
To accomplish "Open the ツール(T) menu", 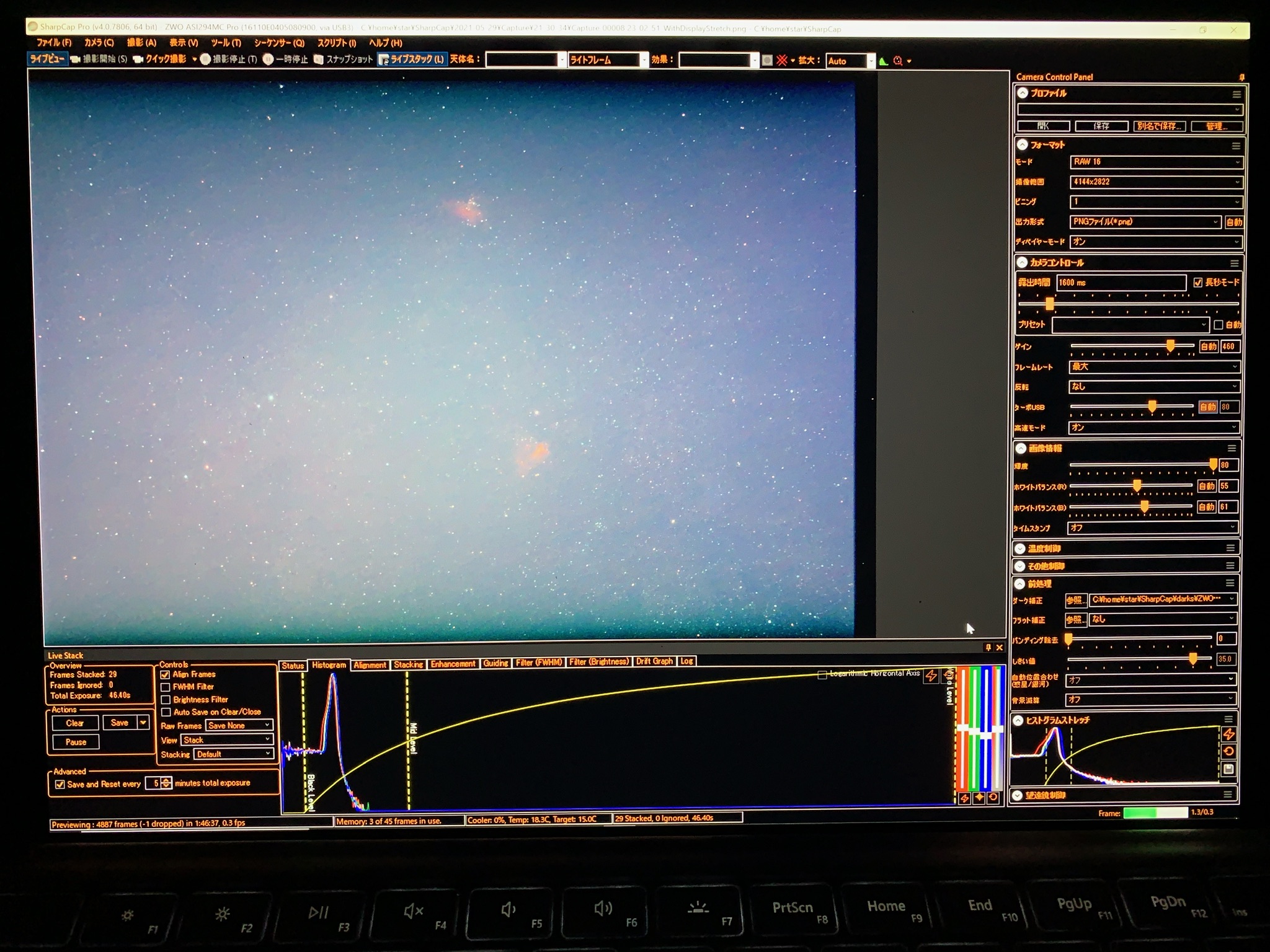I will pos(226,43).
